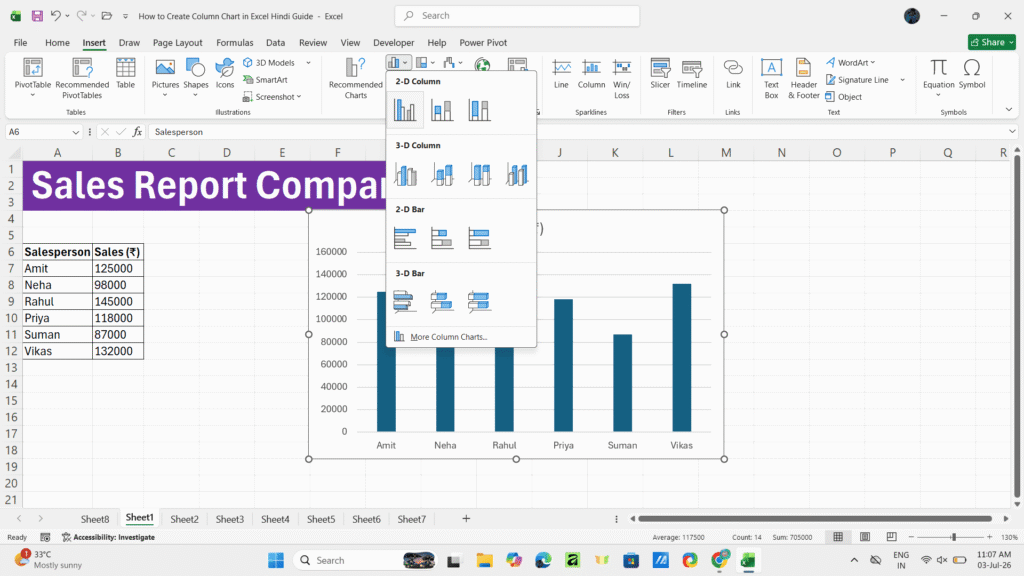The width and height of the screenshot is (1024, 576).
Task: Switch to Page Layout view in status bar
Action: 865,537
